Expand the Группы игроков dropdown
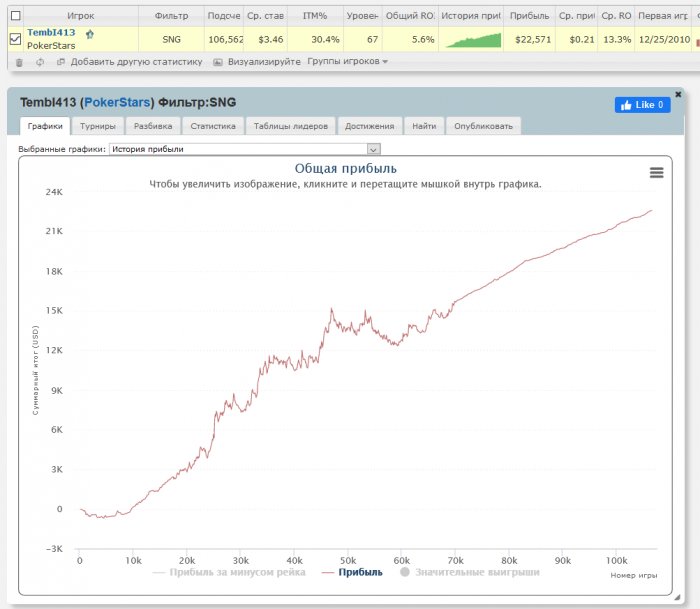 click(x=347, y=61)
